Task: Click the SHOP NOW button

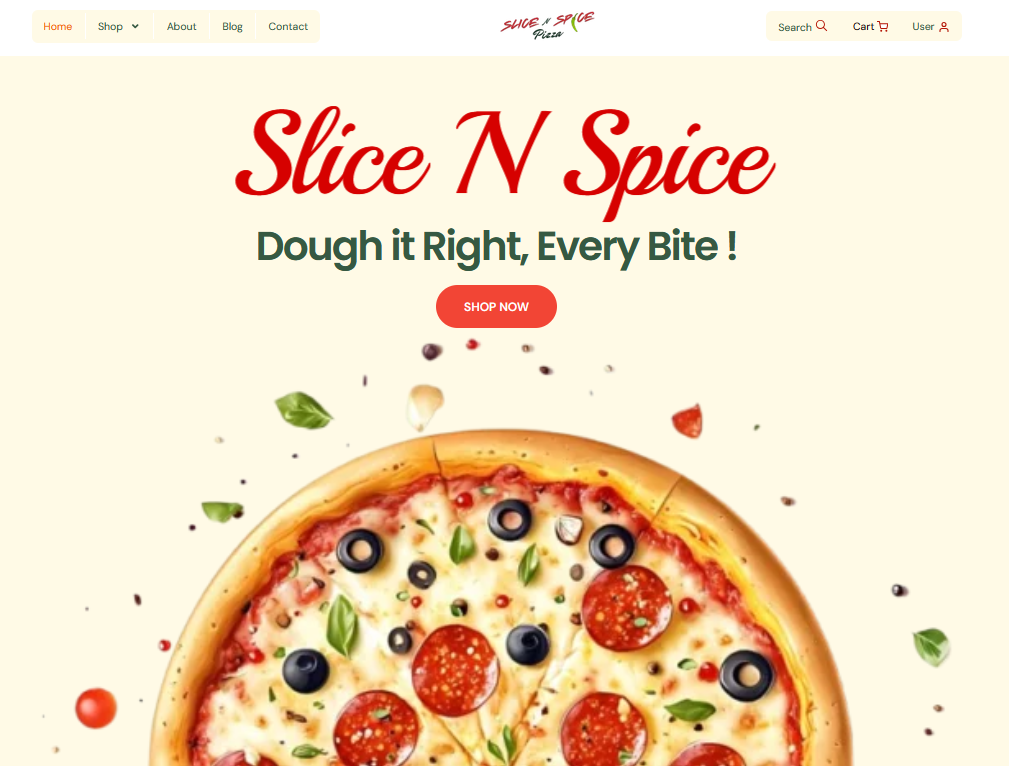Action: pos(496,306)
